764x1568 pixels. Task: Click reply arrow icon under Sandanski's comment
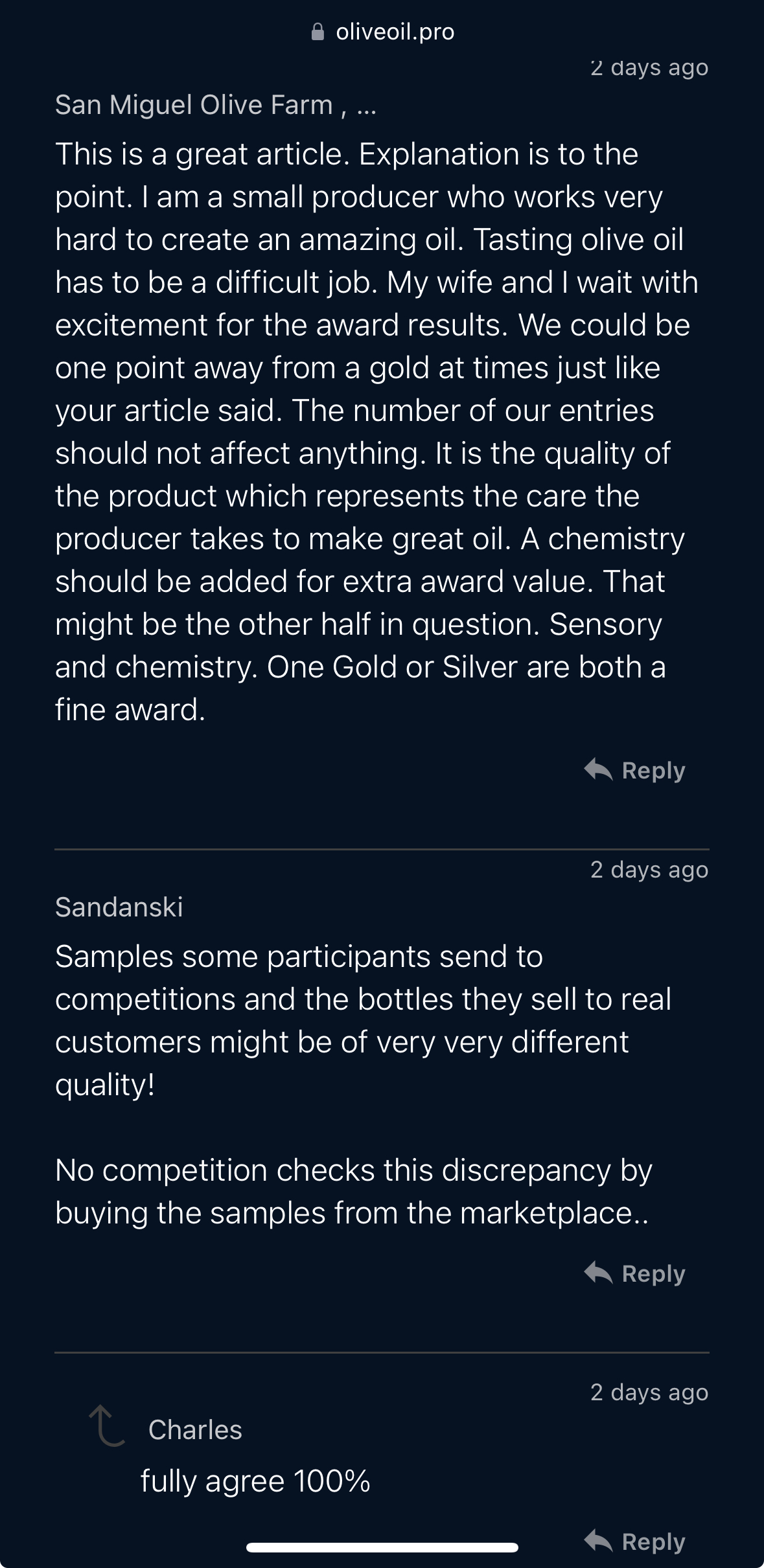pos(598,1273)
